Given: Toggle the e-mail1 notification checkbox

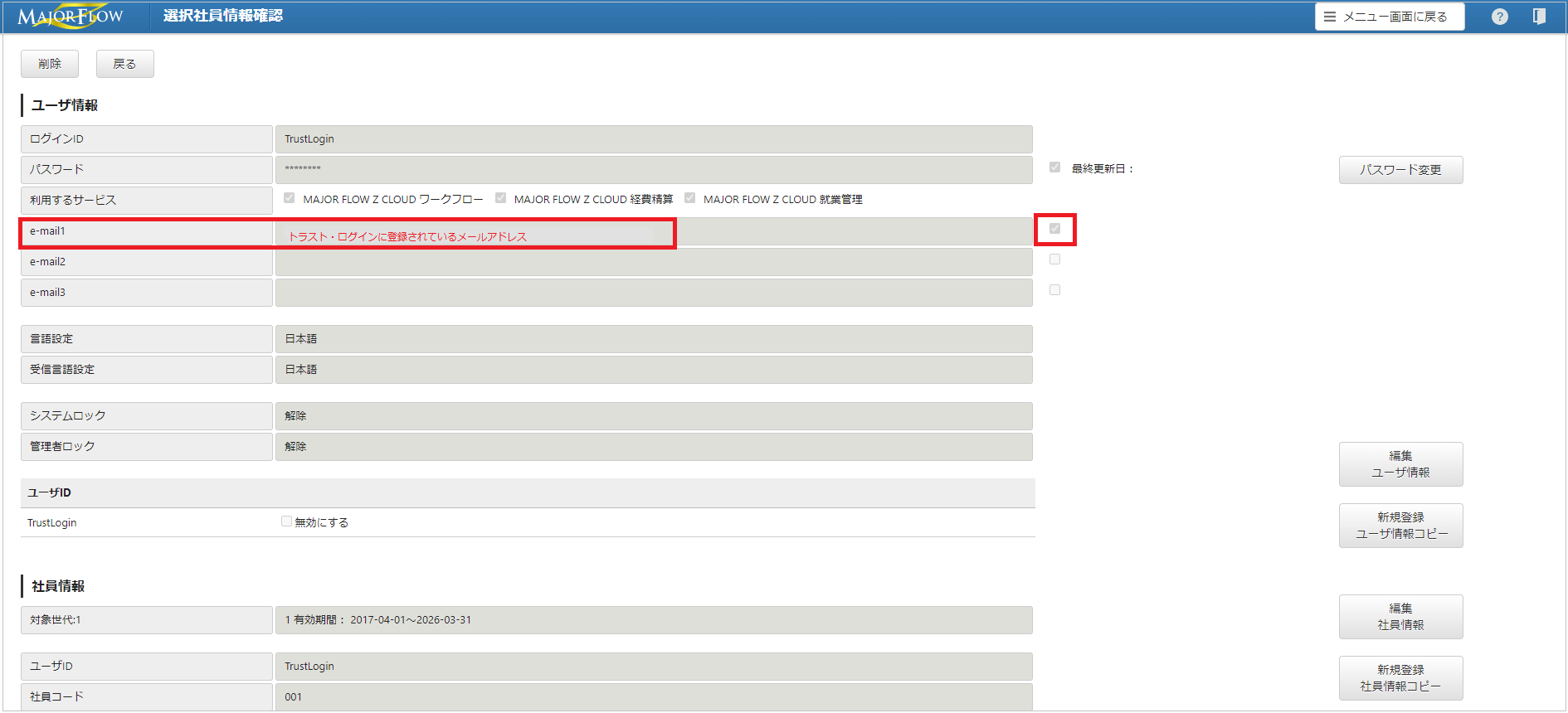Looking at the screenshot, I should tap(1054, 229).
